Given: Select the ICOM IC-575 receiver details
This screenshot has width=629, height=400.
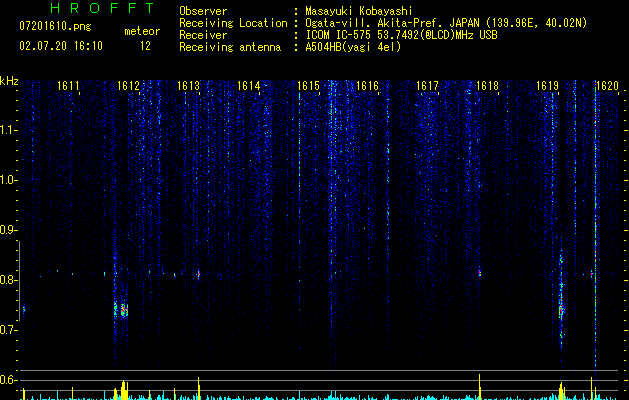Looking at the screenshot, I should 401,35.
